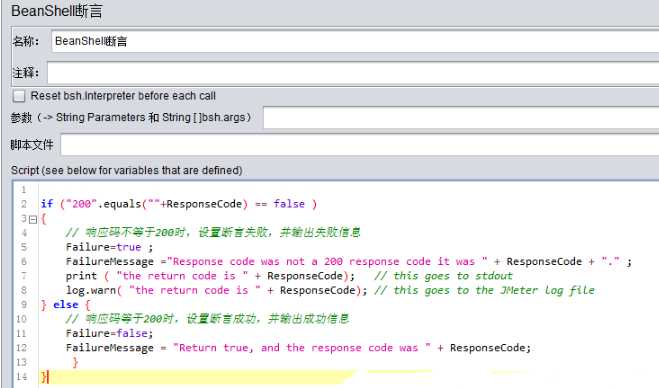
Task: Click the if "200".equals code line
Action: click(179, 204)
